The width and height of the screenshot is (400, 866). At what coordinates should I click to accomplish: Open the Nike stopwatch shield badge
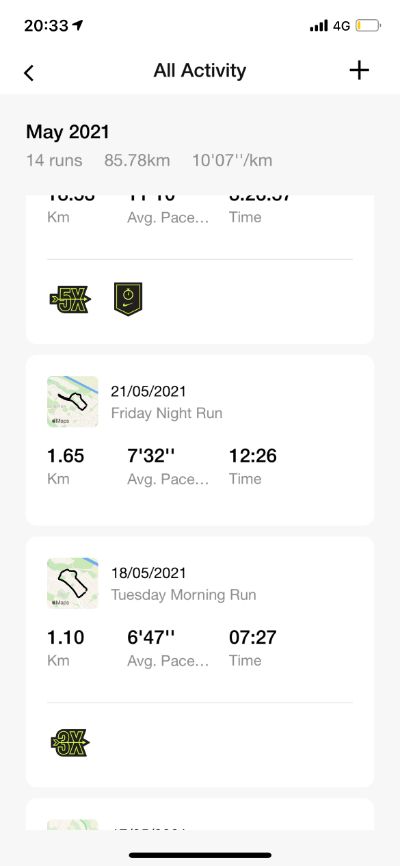[128, 299]
